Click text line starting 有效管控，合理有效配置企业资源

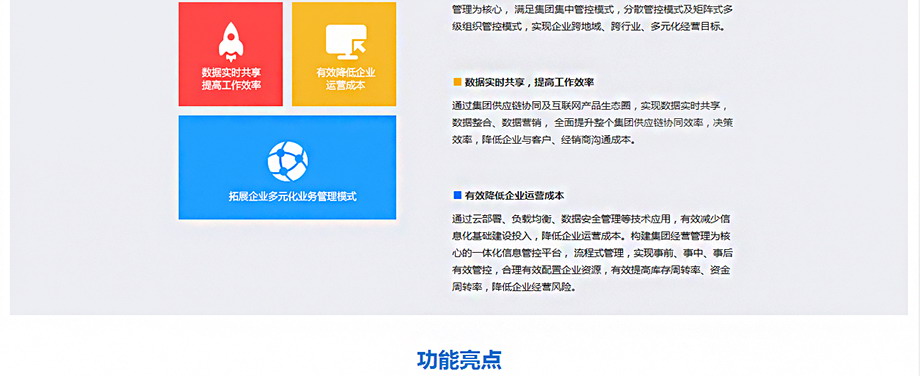(x=591, y=270)
